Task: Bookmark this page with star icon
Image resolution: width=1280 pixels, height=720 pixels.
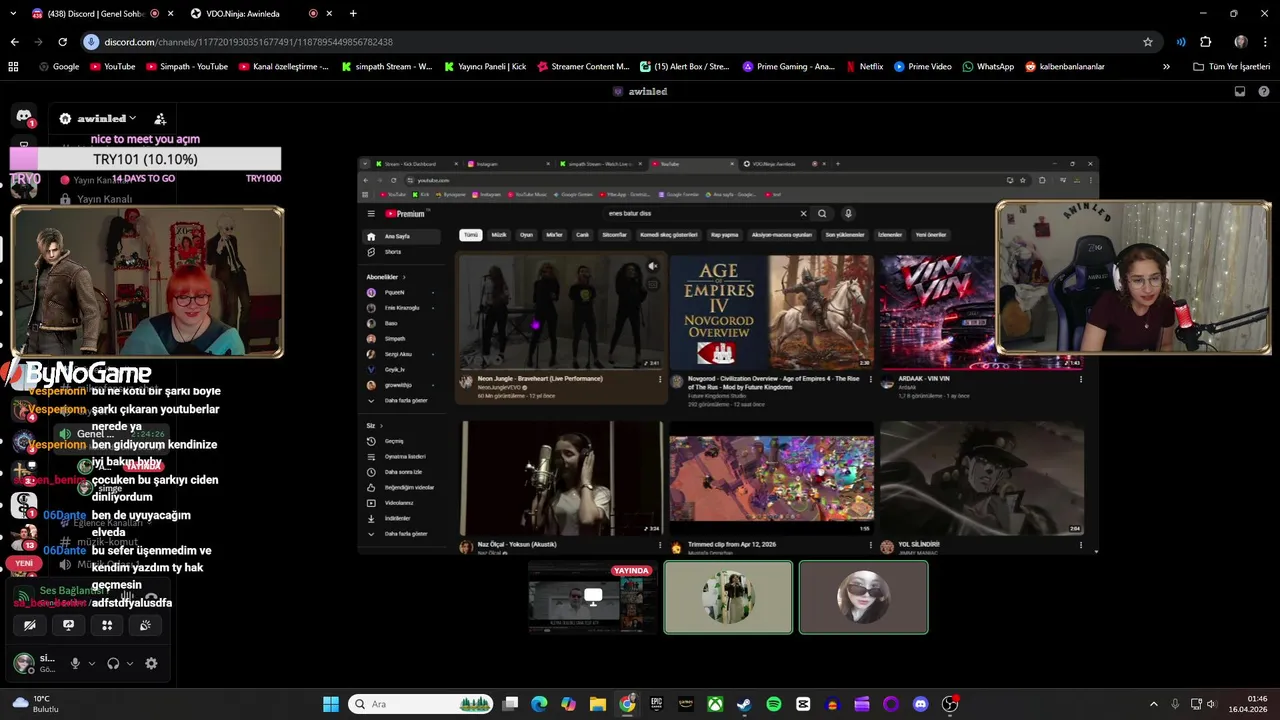Action: pos(1148,42)
